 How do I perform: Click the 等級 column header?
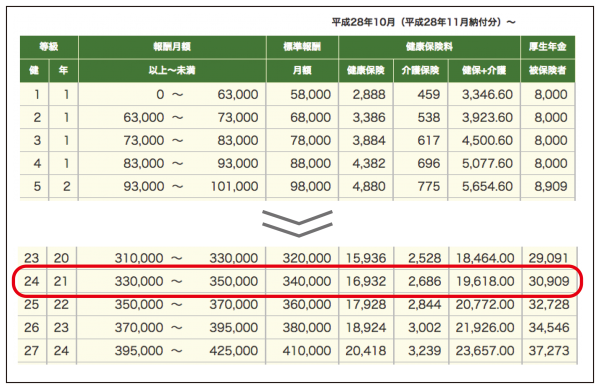pyautogui.click(x=49, y=47)
